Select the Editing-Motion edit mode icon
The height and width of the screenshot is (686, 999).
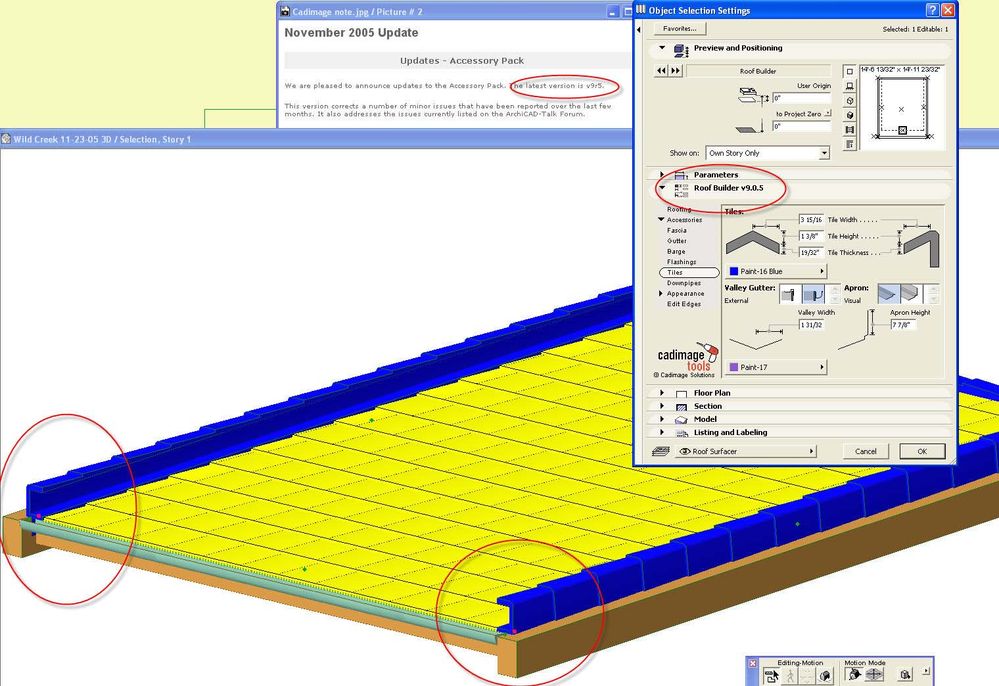click(772, 675)
